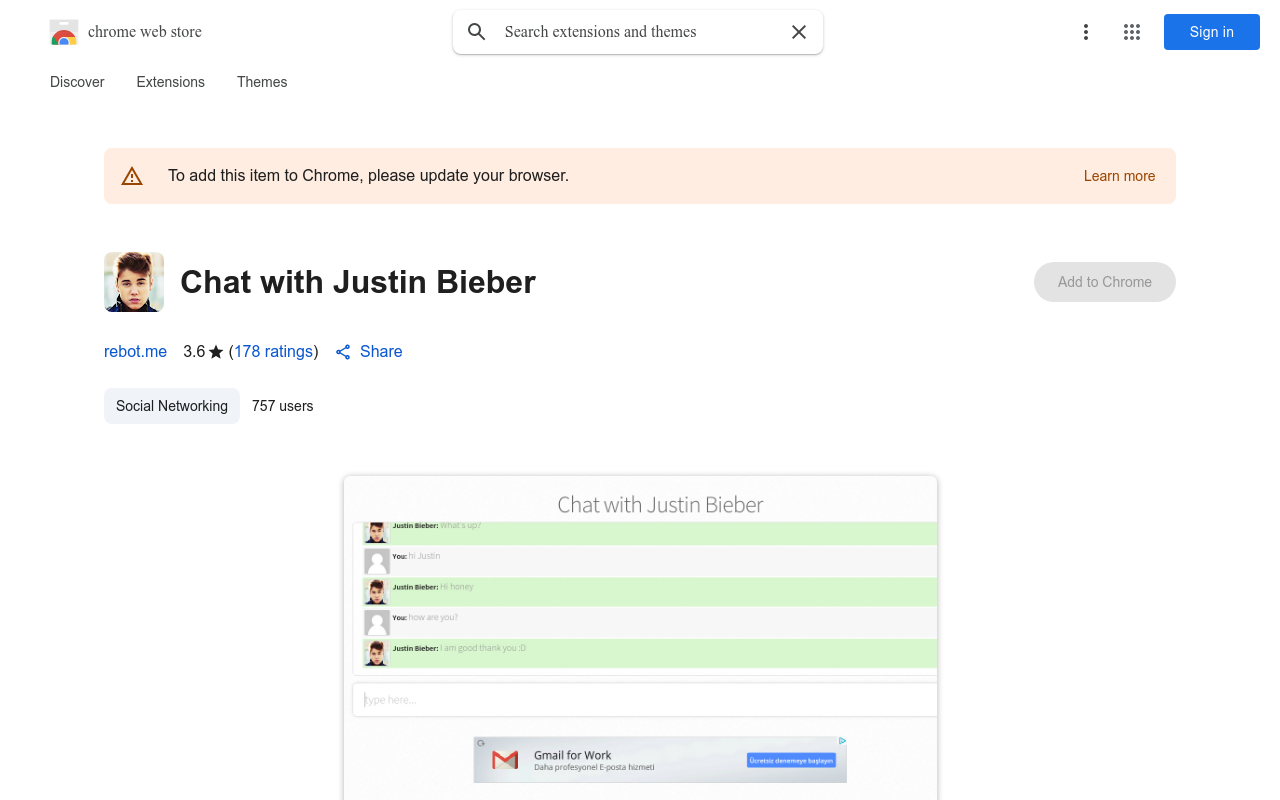The image size is (1280, 800).
Task: Open the Themes tab
Action: [x=262, y=82]
